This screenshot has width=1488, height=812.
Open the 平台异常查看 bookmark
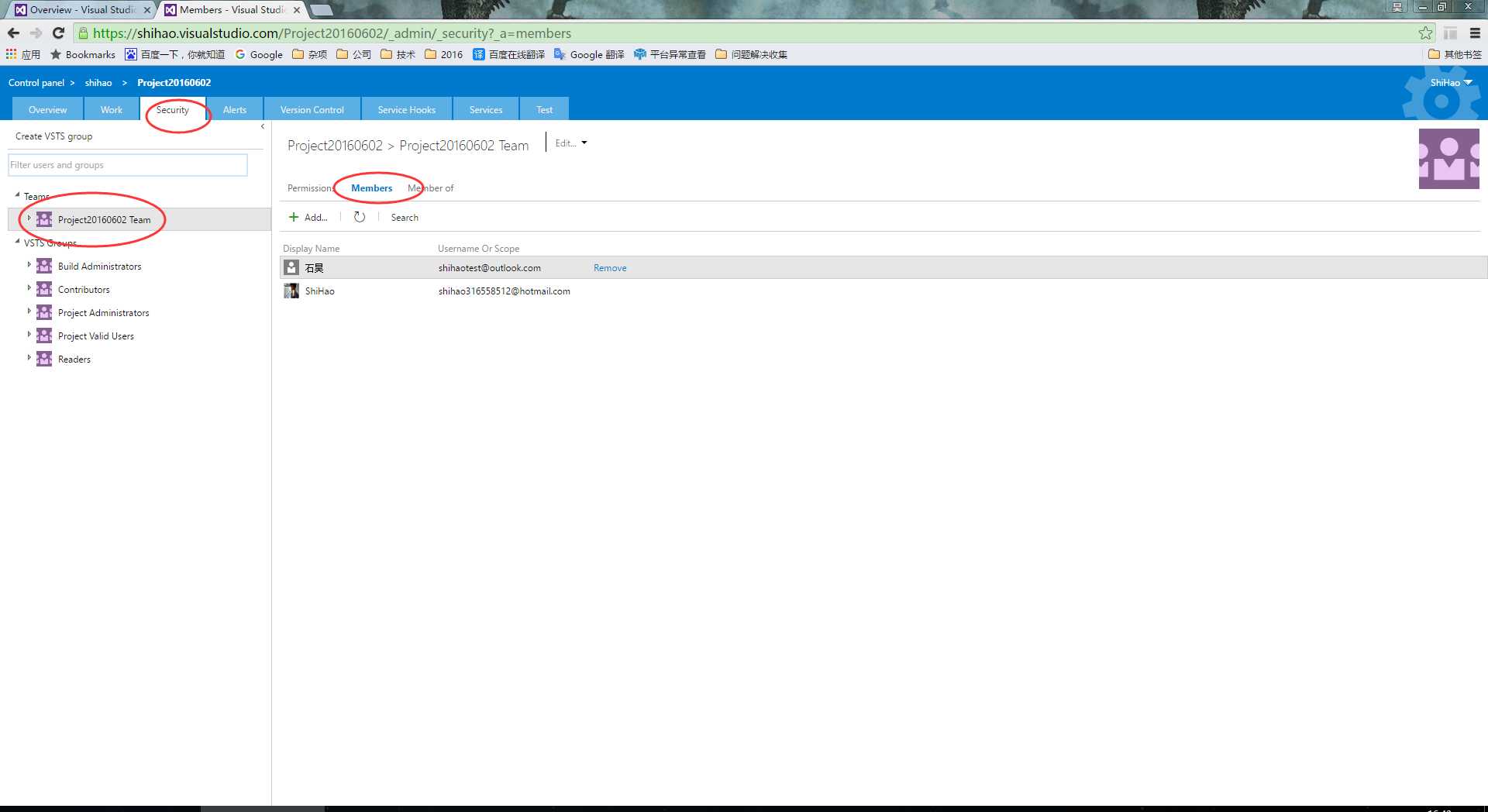670,54
